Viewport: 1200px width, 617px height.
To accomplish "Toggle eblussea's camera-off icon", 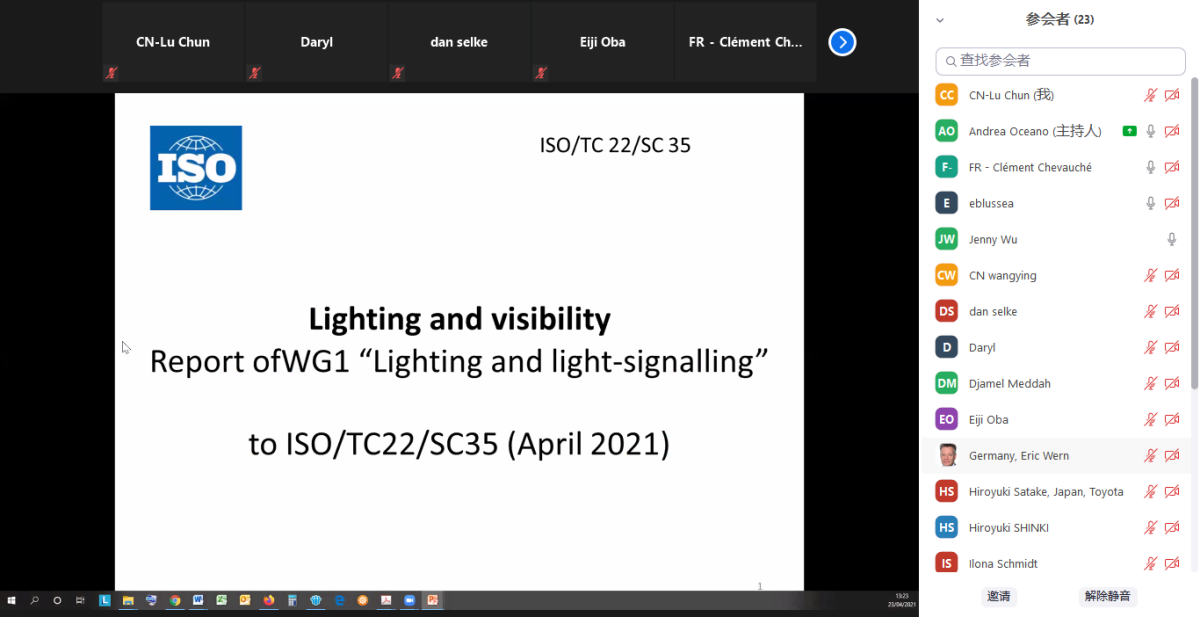I will (x=1172, y=203).
